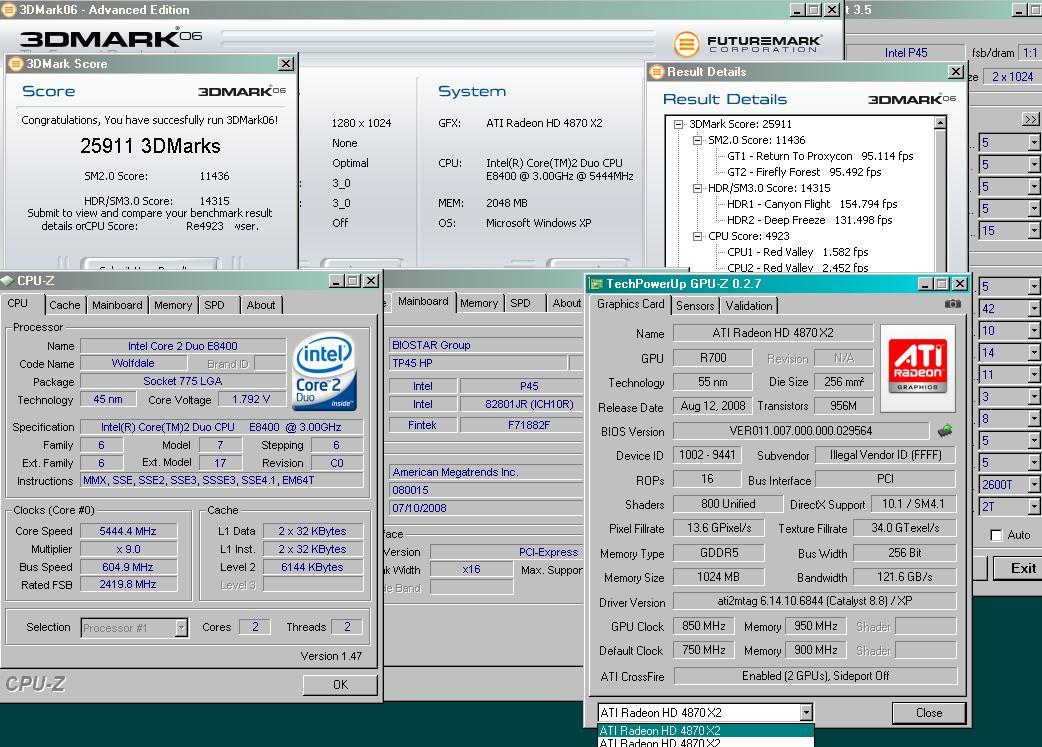1042x747 pixels.
Task: Click the Intel Core 2 Duo logo
Action: (x=324, y=371)
